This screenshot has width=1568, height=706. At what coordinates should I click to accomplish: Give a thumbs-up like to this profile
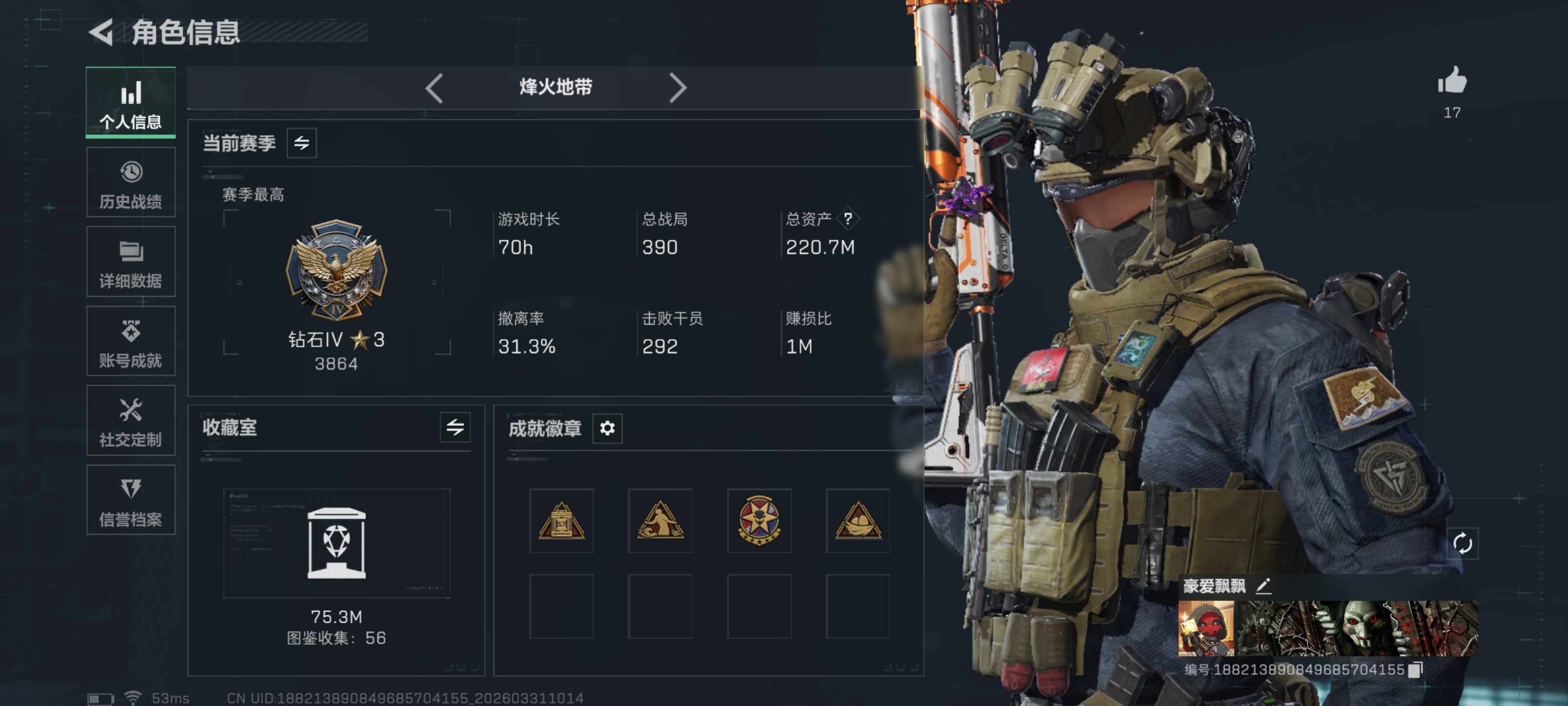[x=1452, y=80]
